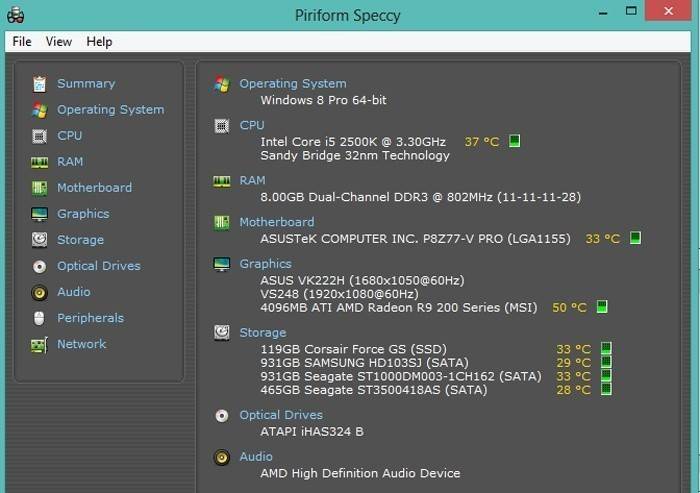Click the Summary icon in the sidebar

click(39, 84)
